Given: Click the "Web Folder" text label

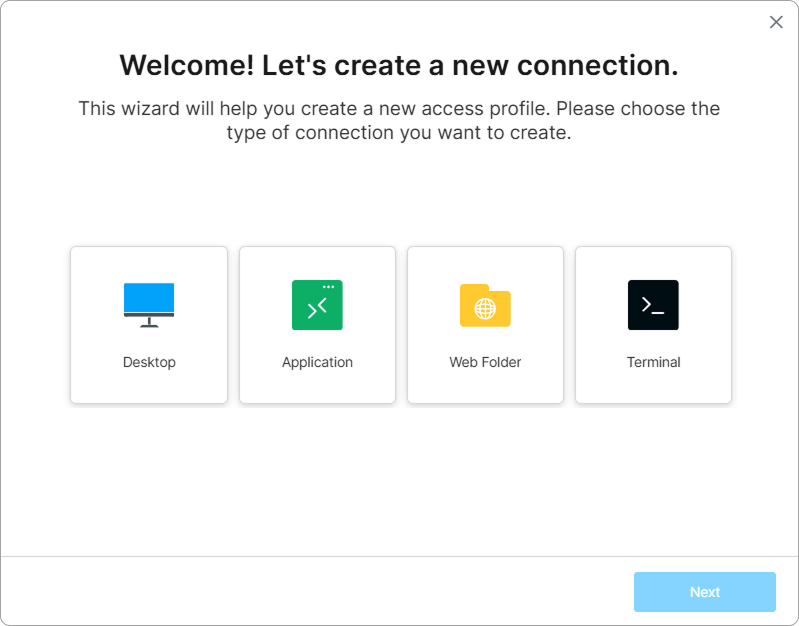Looking at the screenshot, I should point(485,362).
